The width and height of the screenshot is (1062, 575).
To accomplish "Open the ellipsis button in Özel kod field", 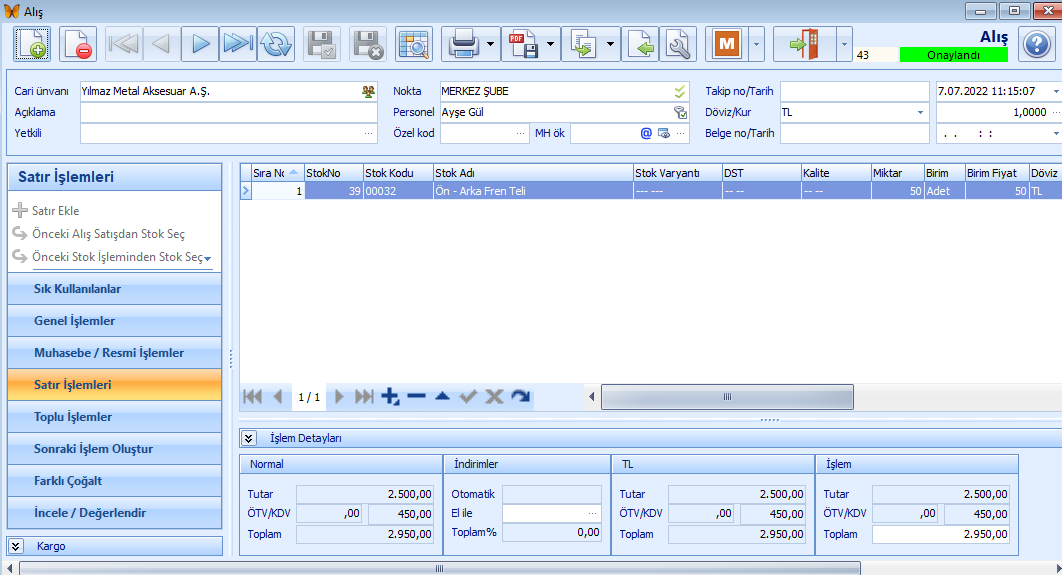I will (x=520, y=133).
